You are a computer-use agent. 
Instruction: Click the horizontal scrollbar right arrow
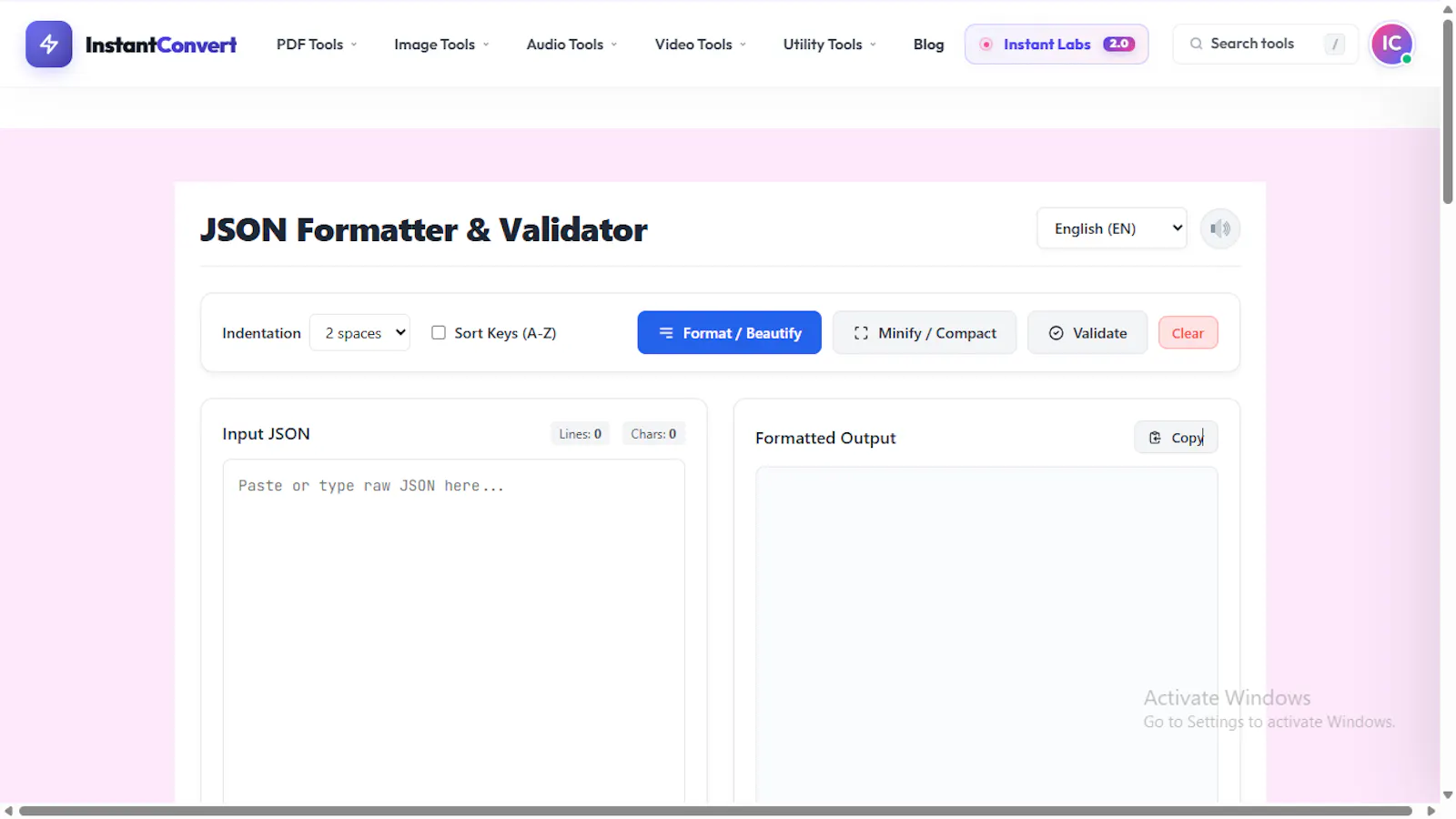tap(1431, 811)
